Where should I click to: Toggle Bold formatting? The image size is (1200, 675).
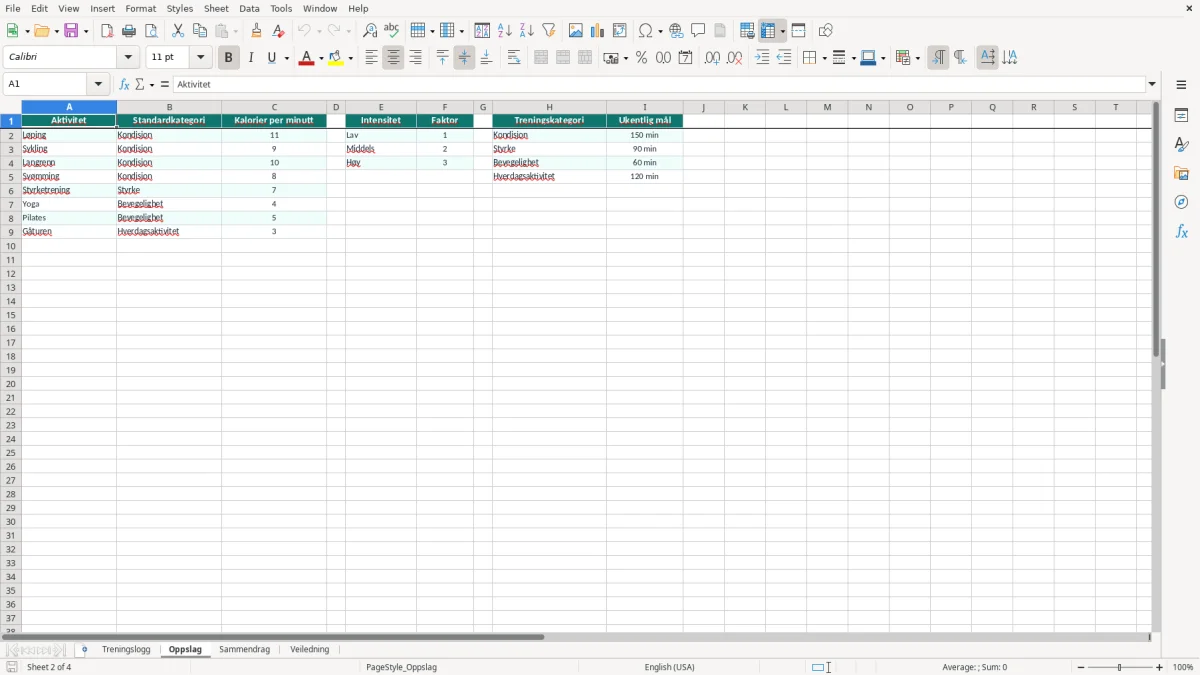tap(228, 58)
